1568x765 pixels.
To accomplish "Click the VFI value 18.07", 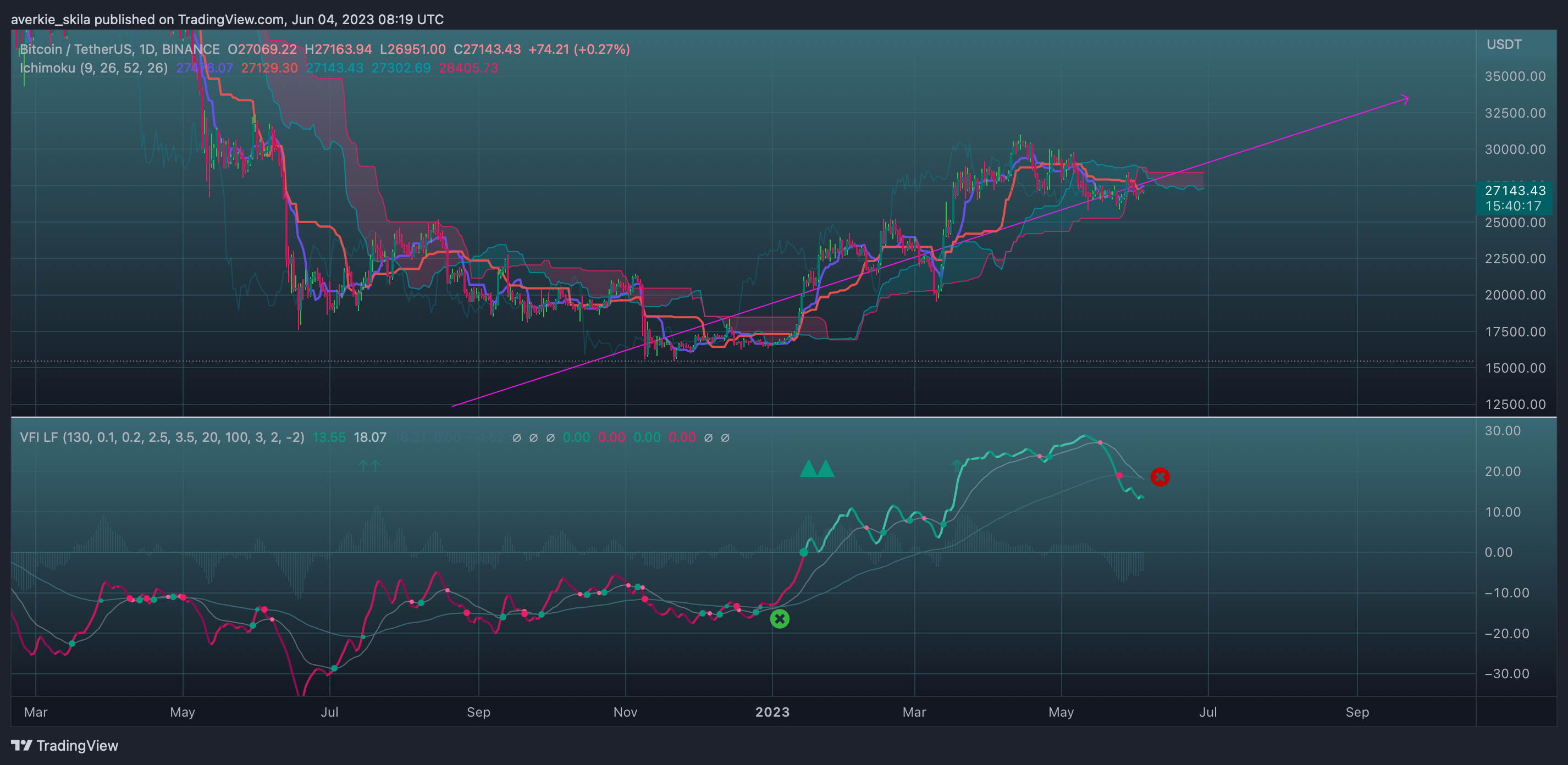I will coord(370,437).
